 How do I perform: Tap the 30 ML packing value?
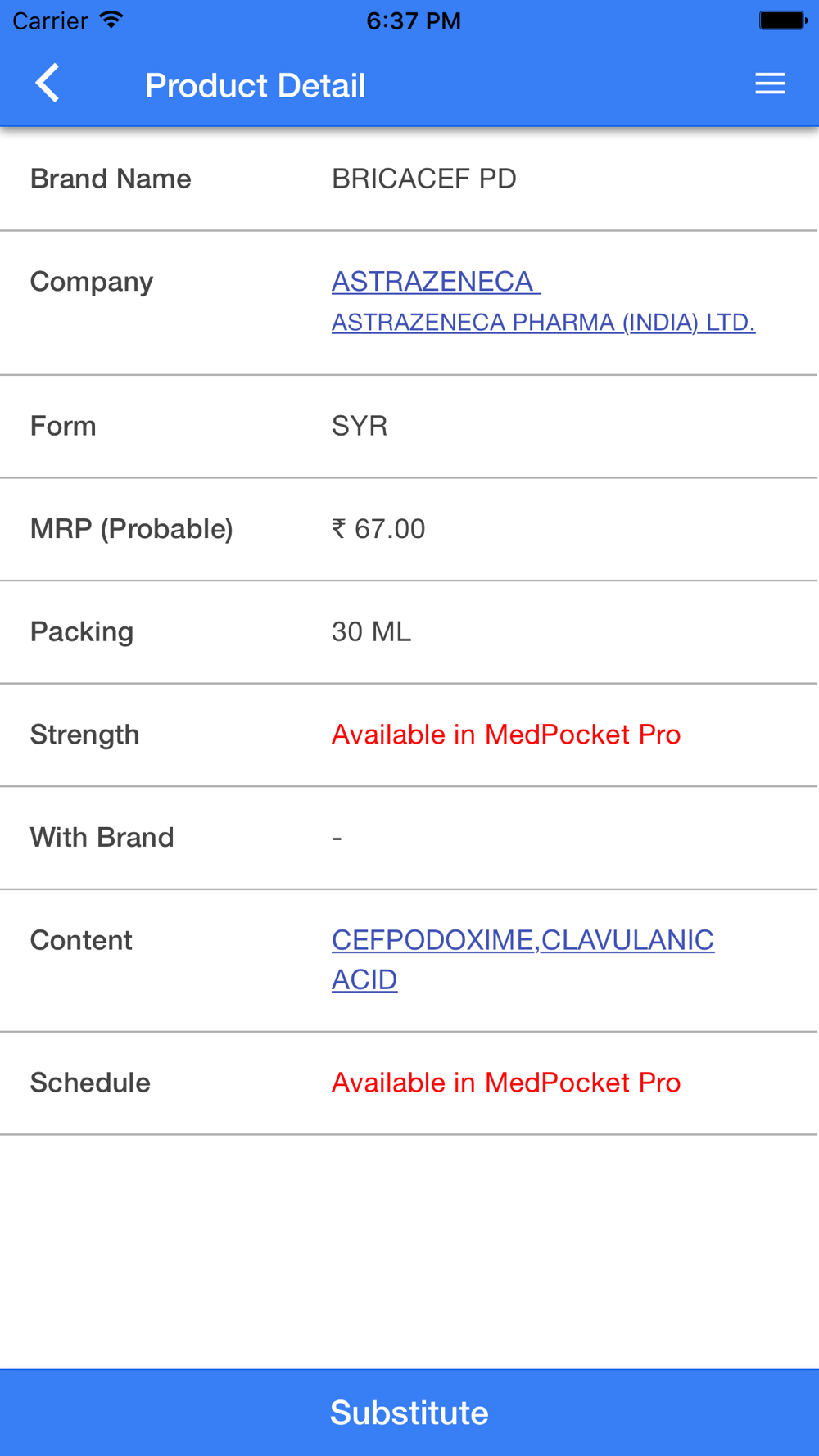coord(371,632)
